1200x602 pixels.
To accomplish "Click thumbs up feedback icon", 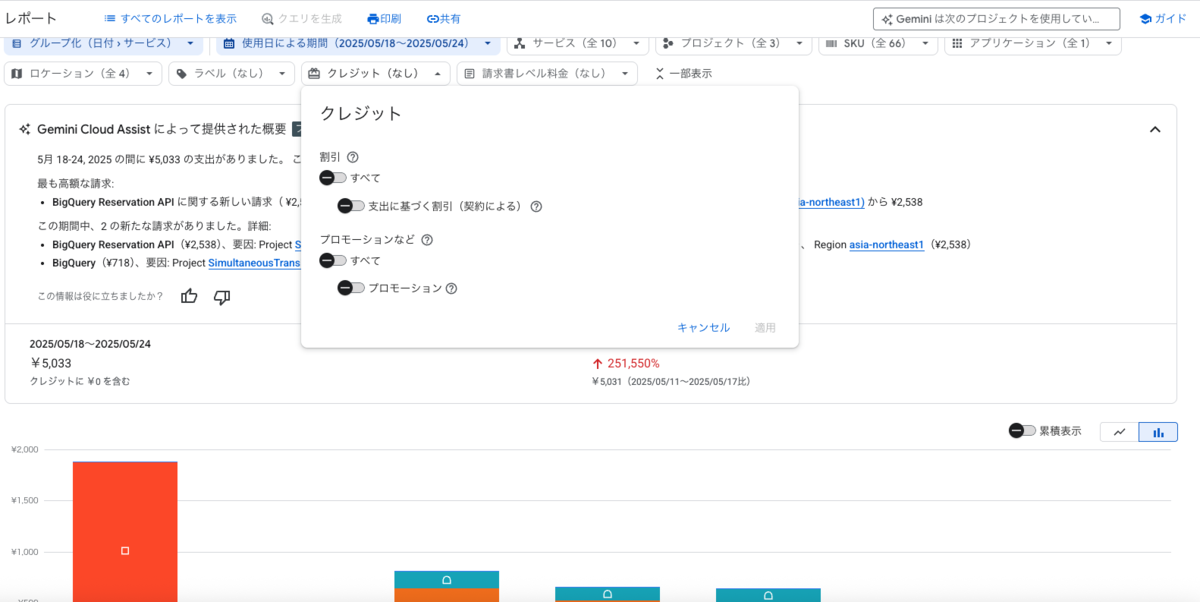I will [189, 296].
